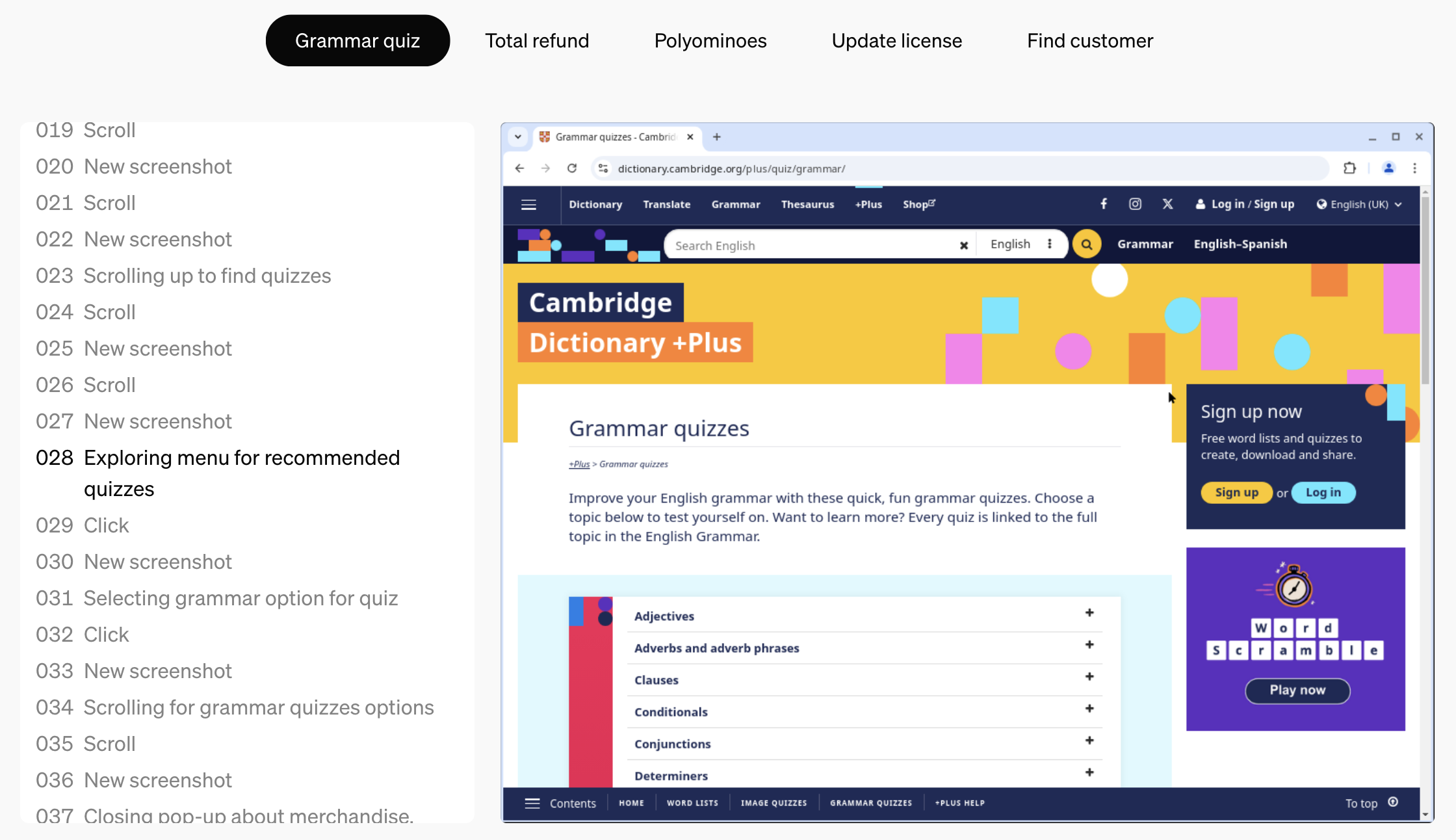Select step 031 Selecting grammar option for quiz
Screen dimensions: 1456x840
240,598
